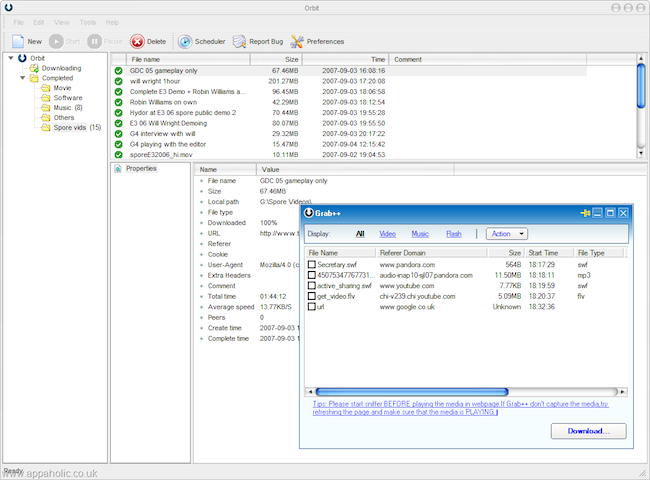Click the Total time property row
Screen dimensions: 650x480
pyautogui.click(x=248, y=297)
